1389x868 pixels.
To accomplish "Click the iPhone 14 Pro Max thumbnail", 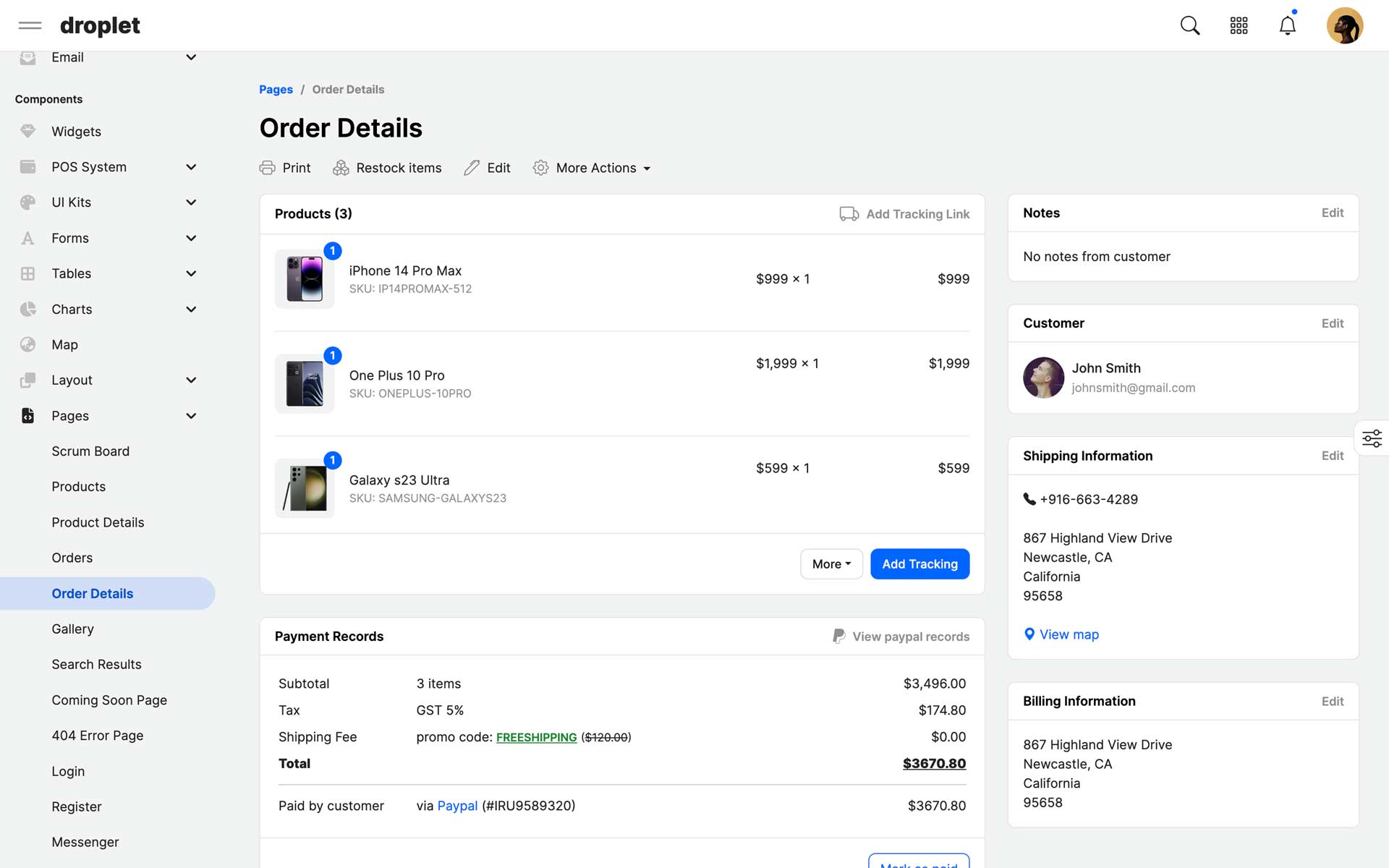I will pyautogui.click(x=305, y=279).
